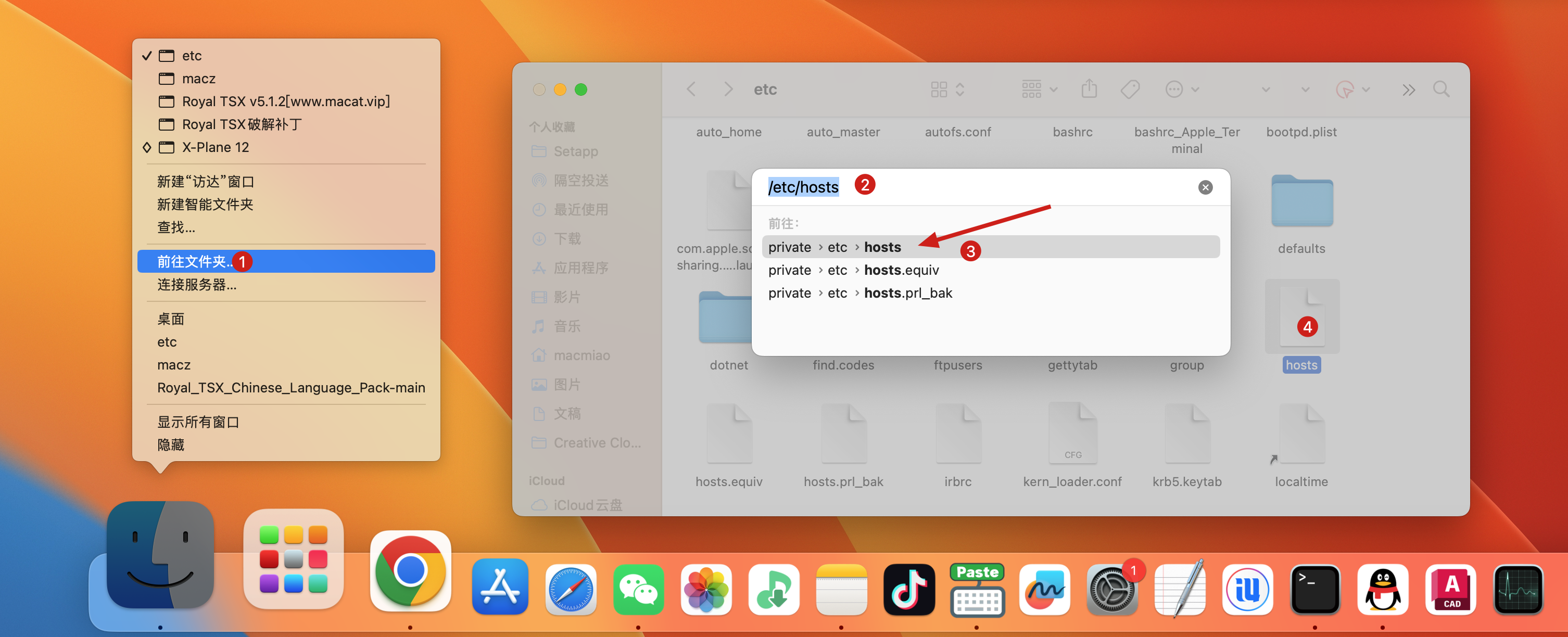Clear the path field with the X button
The height and width of the screenshot is (637, 1568).
(1205, 187)
